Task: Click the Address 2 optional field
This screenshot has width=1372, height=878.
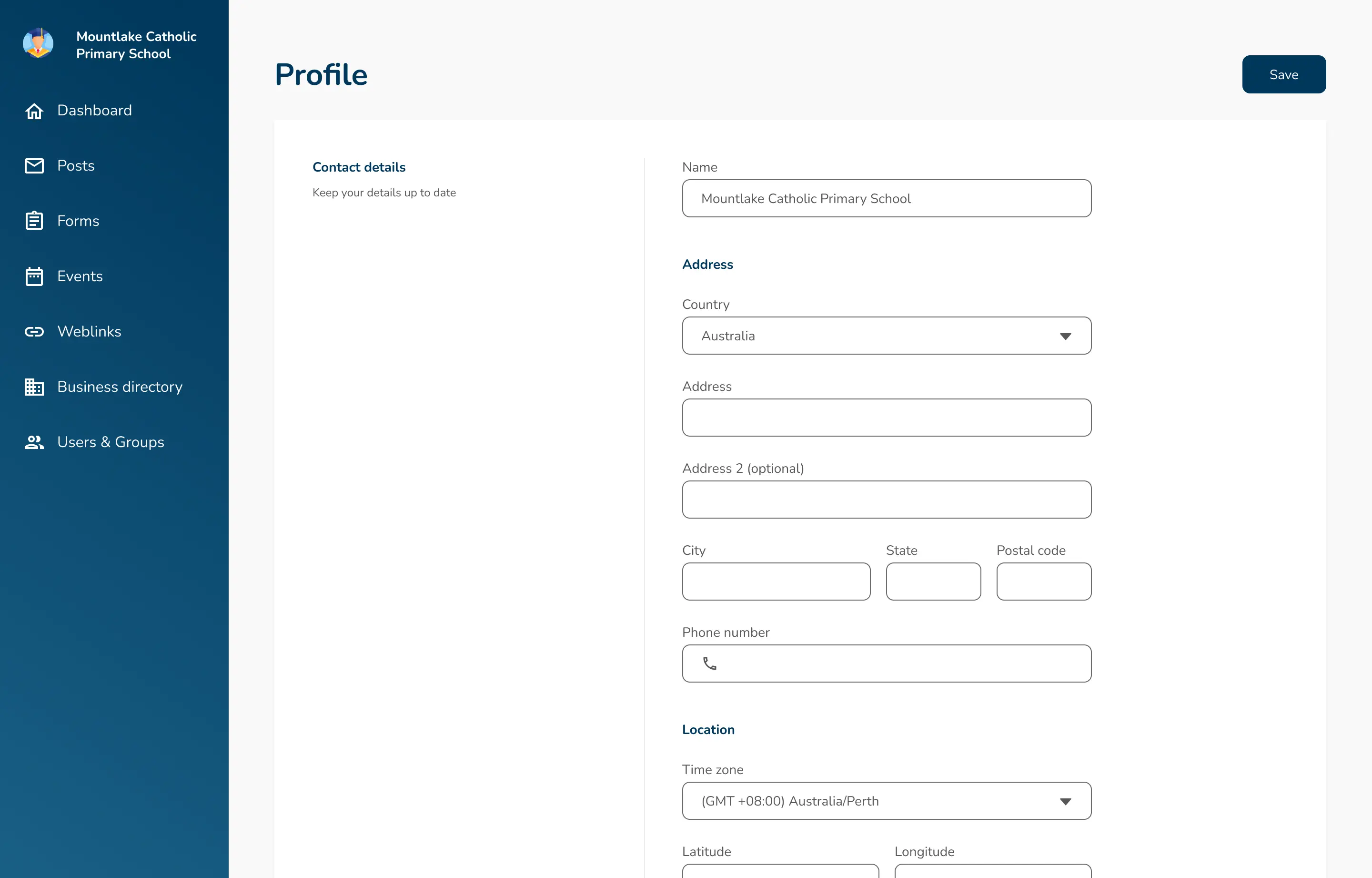Action: click(886, 499)
